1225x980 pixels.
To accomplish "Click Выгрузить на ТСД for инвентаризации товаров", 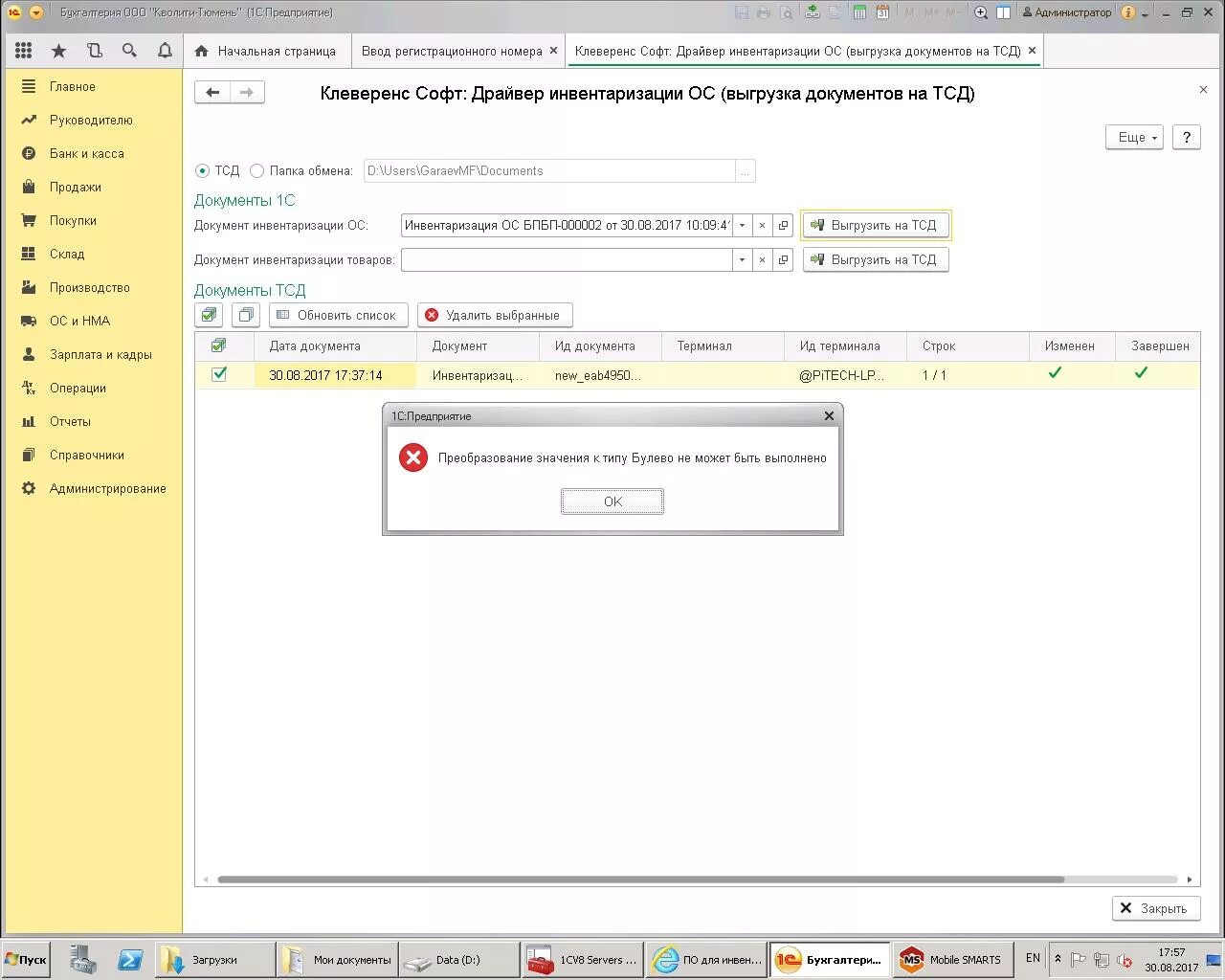I will point(876,260).
